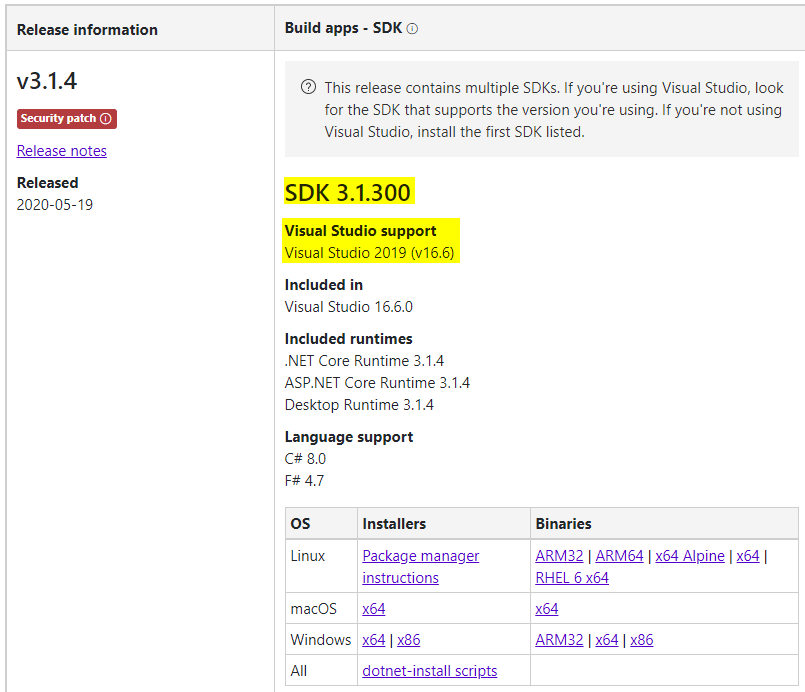Screen dimensions: 805x692
Task: Click the info icon on the Security patch badge
Action: 105,118
